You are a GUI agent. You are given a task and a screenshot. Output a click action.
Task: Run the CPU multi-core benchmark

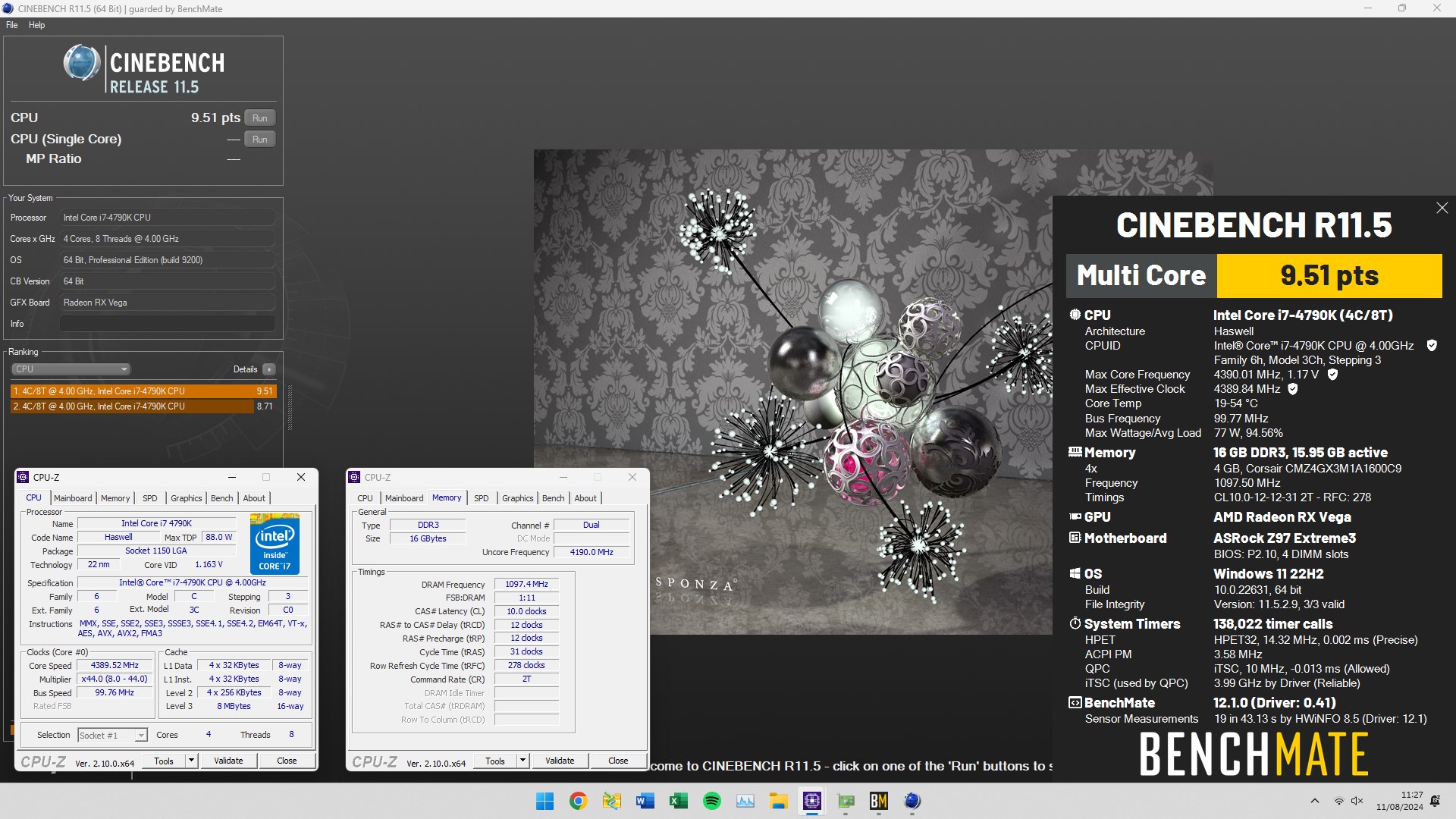pos(259,118)
